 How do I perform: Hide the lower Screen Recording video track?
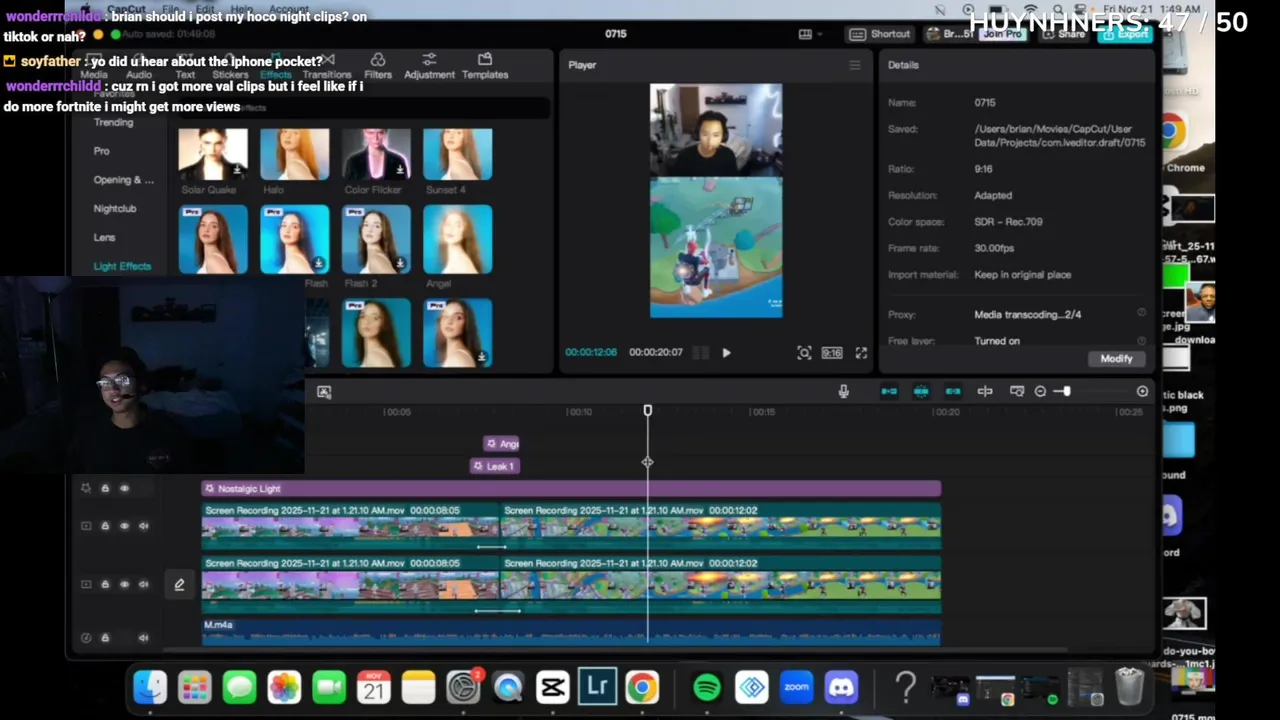(125, 584)
